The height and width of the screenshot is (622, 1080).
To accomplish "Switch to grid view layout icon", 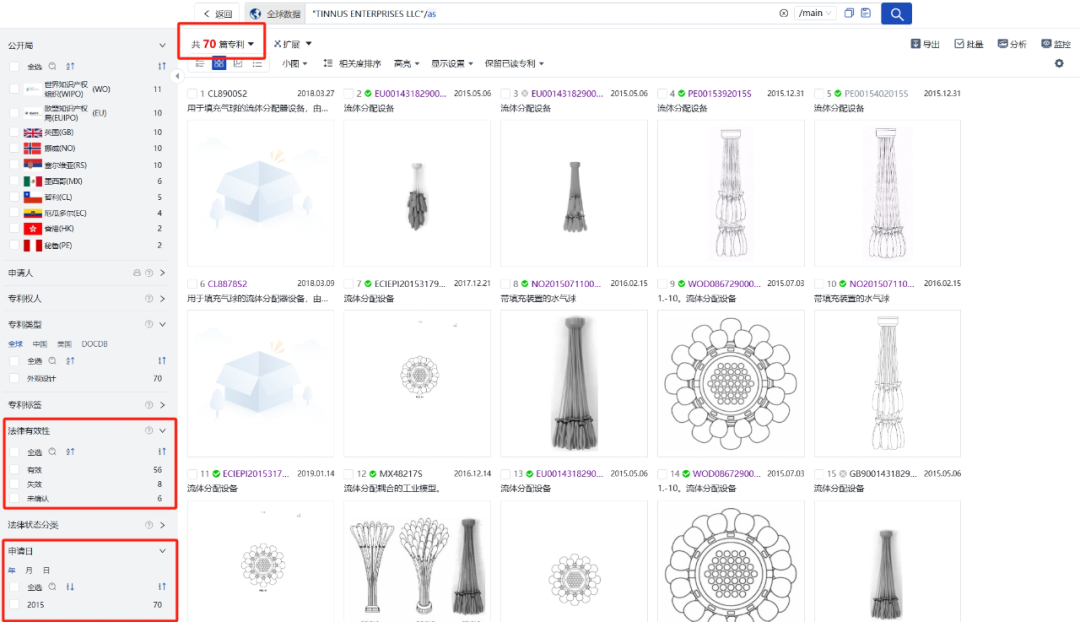I will coord(218,63).
